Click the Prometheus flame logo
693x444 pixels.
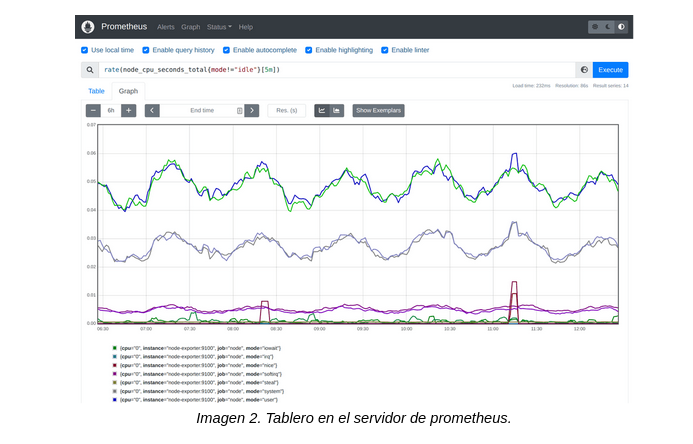[88, 27]
